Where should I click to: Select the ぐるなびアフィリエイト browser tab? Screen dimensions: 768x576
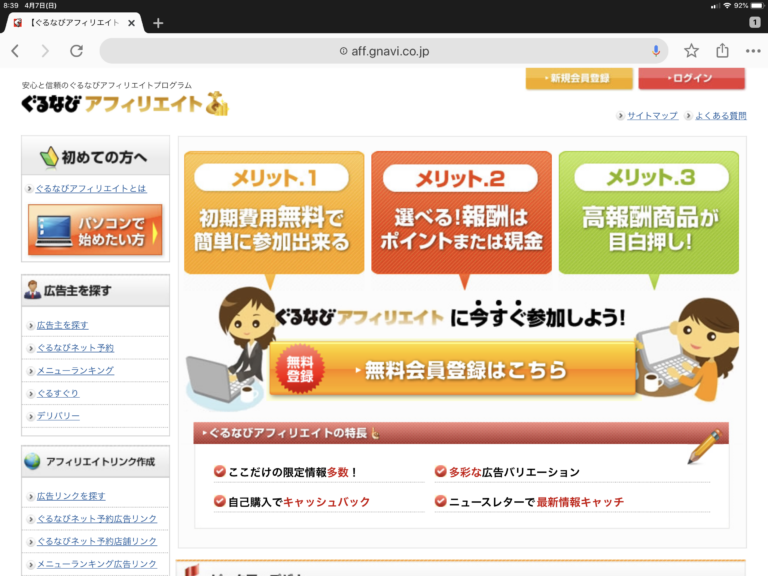tap(74, 23)
